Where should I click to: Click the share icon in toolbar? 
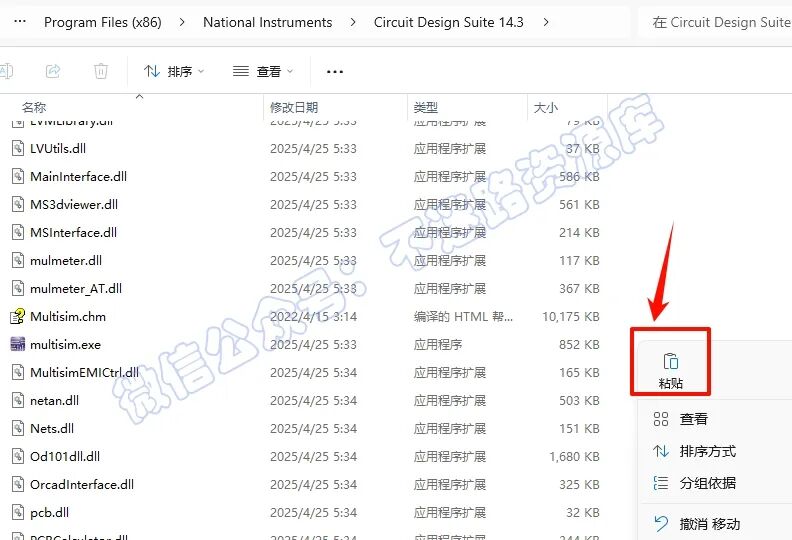tap(53, 71)
